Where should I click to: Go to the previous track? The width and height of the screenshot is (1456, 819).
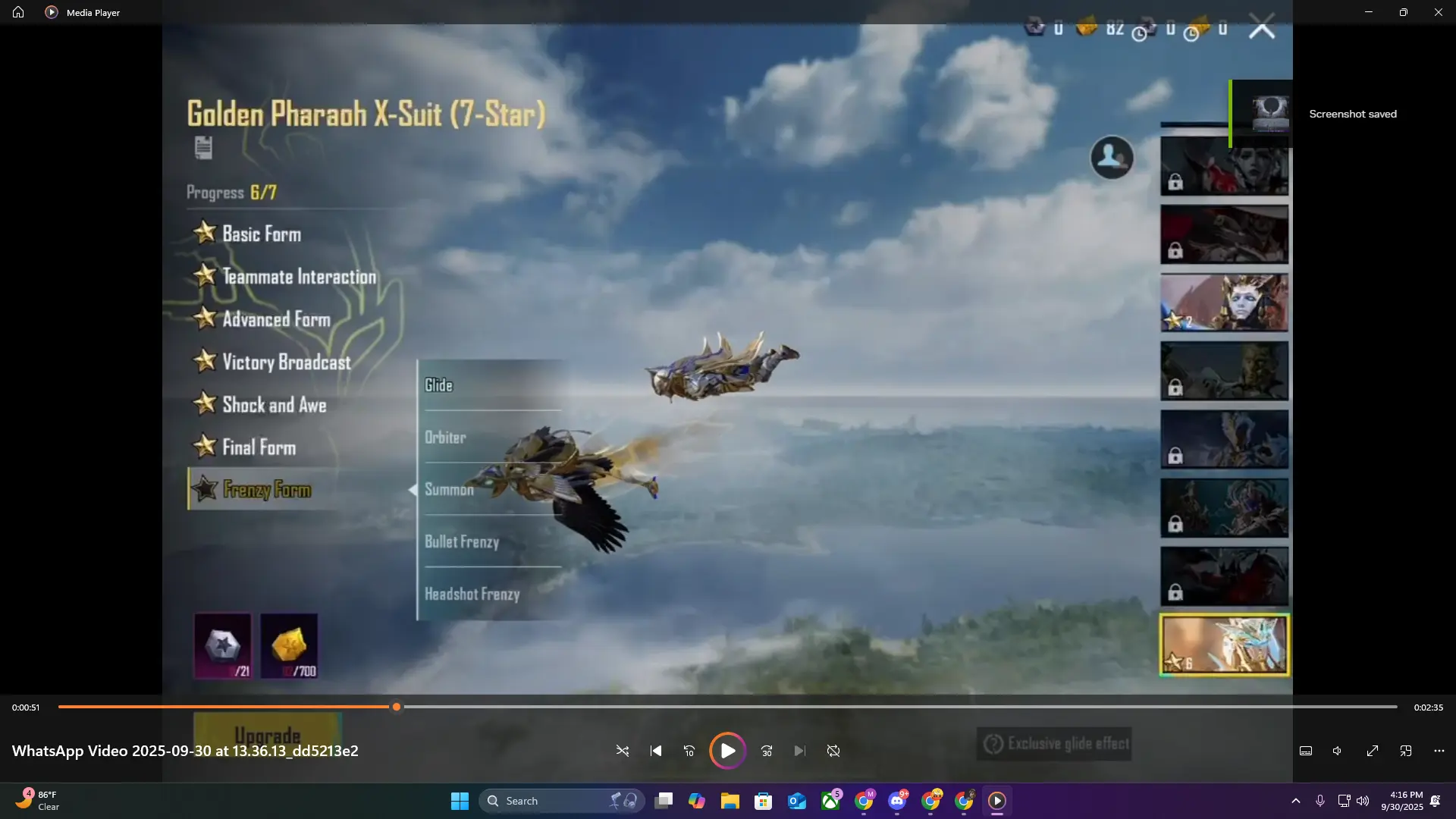click(656, 751)
